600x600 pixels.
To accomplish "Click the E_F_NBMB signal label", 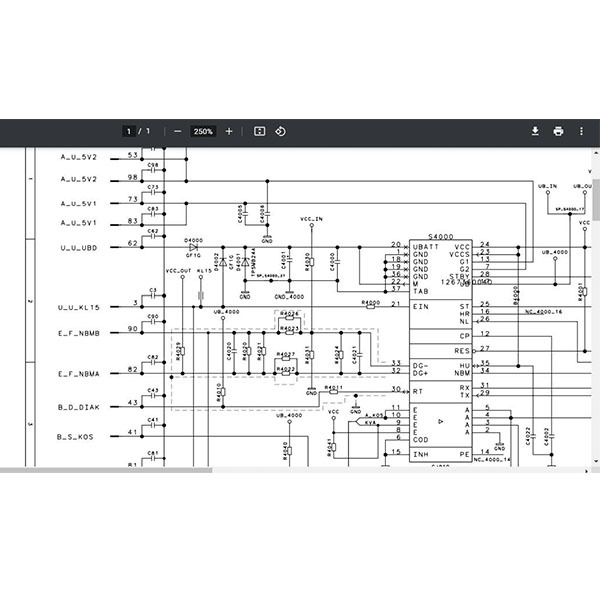I will click(x=79, y=333).
